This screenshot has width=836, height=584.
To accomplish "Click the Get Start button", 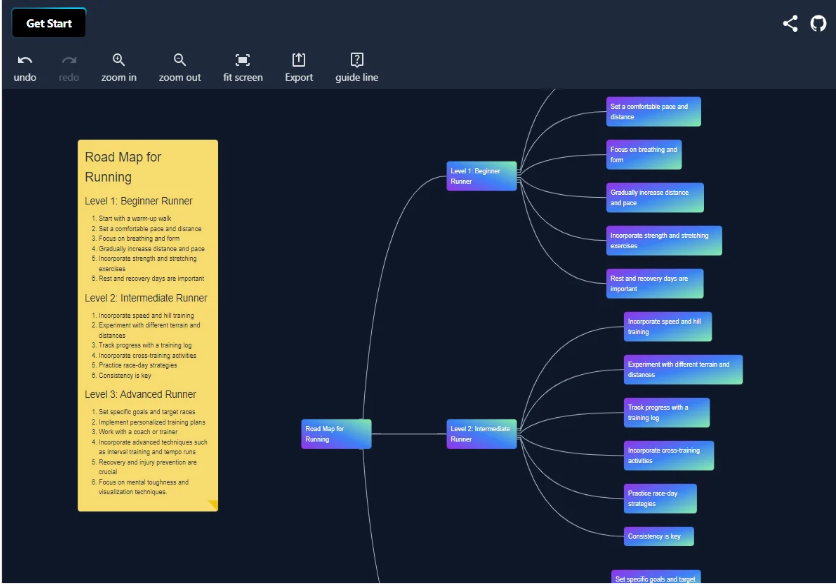I will pos(49,23).
